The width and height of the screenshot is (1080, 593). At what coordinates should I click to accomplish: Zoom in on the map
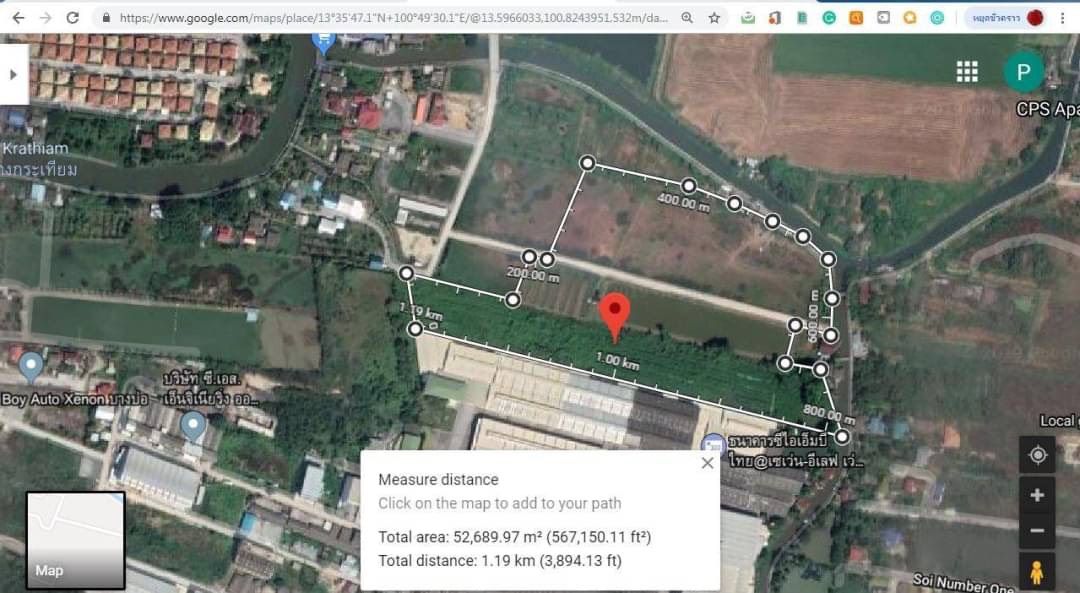coord(1037,495)
